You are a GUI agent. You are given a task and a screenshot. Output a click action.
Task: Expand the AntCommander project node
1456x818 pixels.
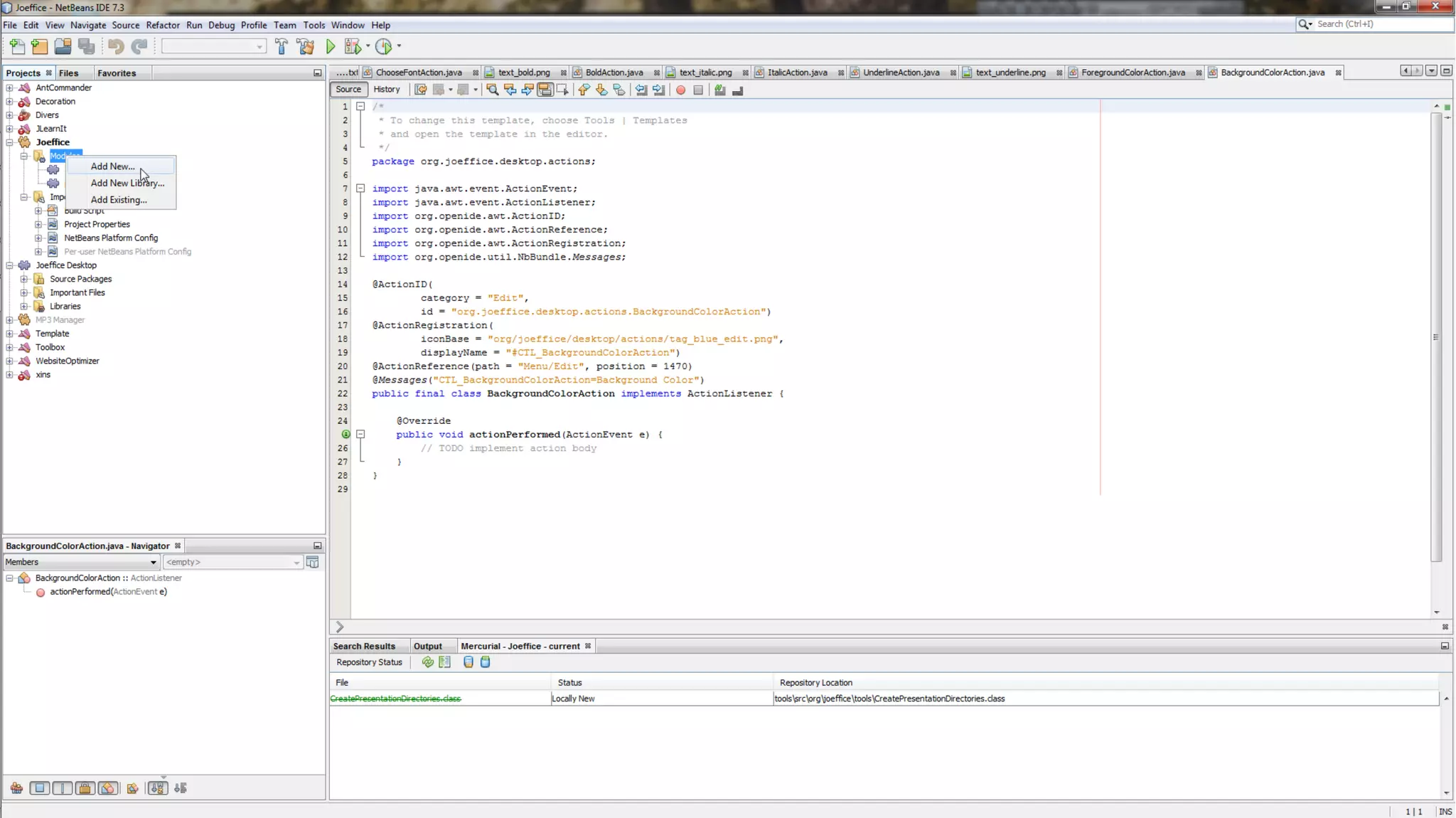coord(10,87)
